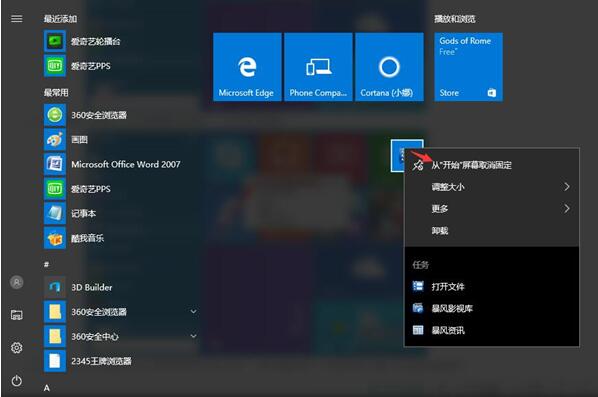Click the 画图 text label
Viewport: 598px width, 397px height.
(x=79, y=140)
